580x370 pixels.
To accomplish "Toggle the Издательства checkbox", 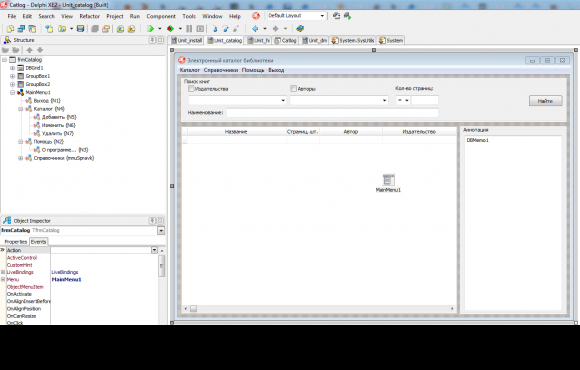I will point(191,89).
